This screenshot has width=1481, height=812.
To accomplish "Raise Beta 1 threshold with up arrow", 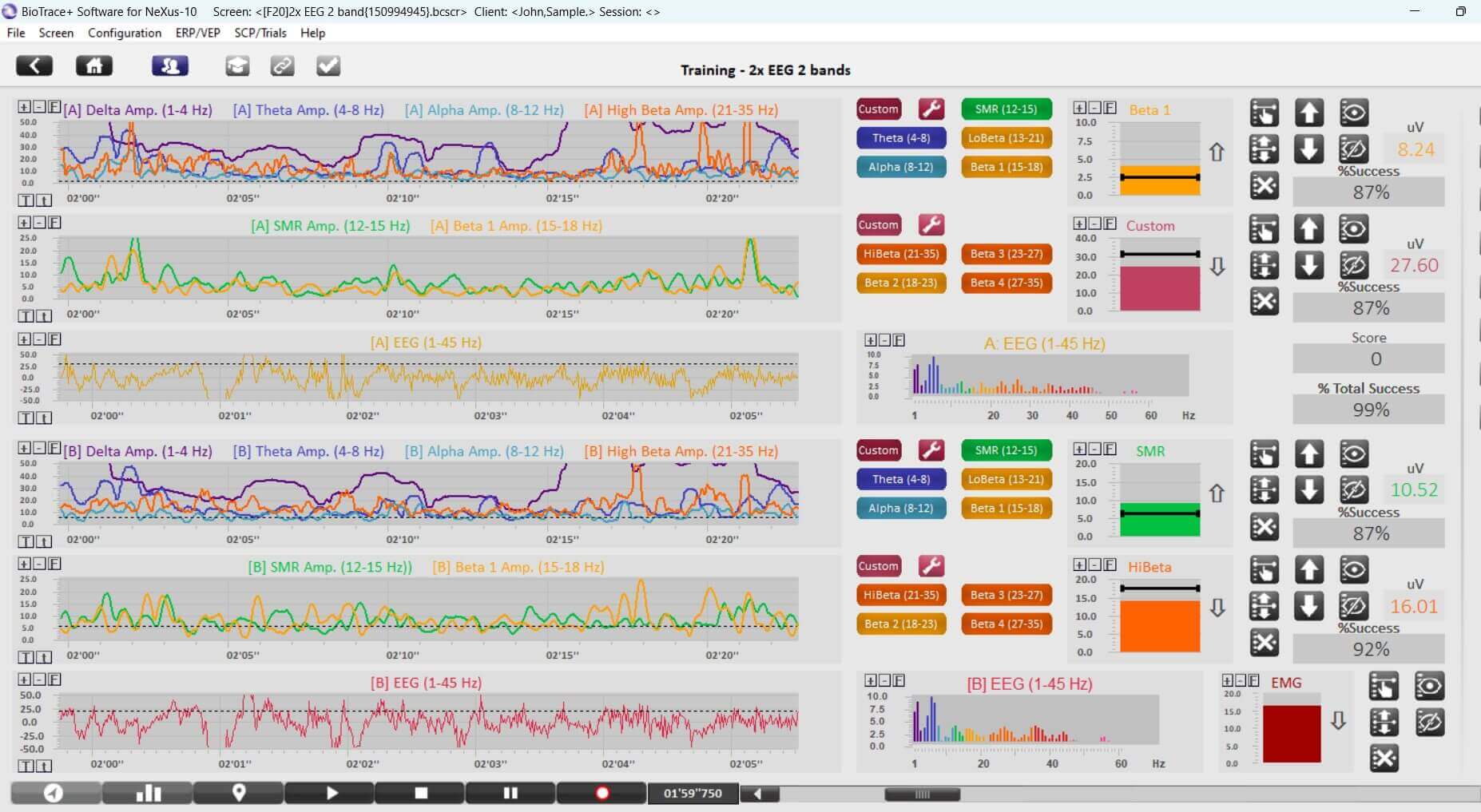I will pyautogui.click(x=1308, y=113).
